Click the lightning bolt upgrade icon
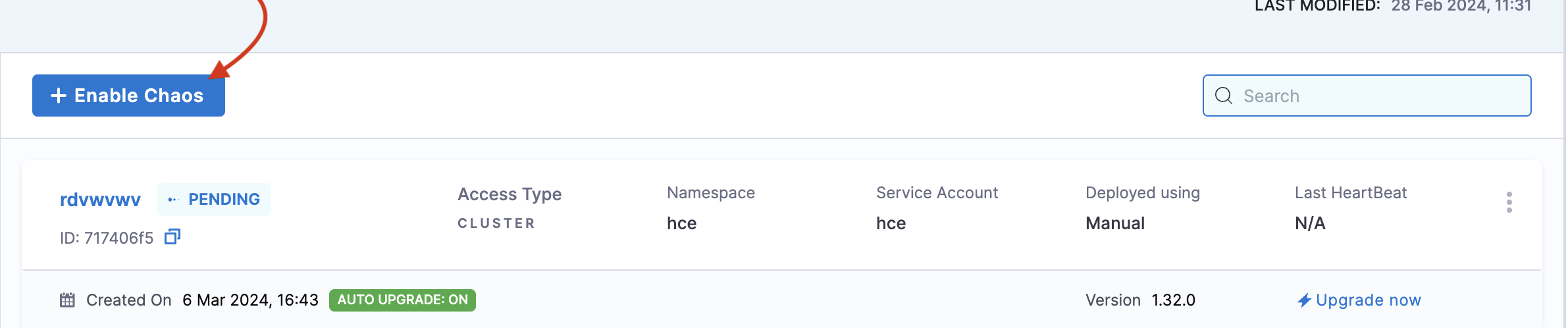 click(1304, 300)
